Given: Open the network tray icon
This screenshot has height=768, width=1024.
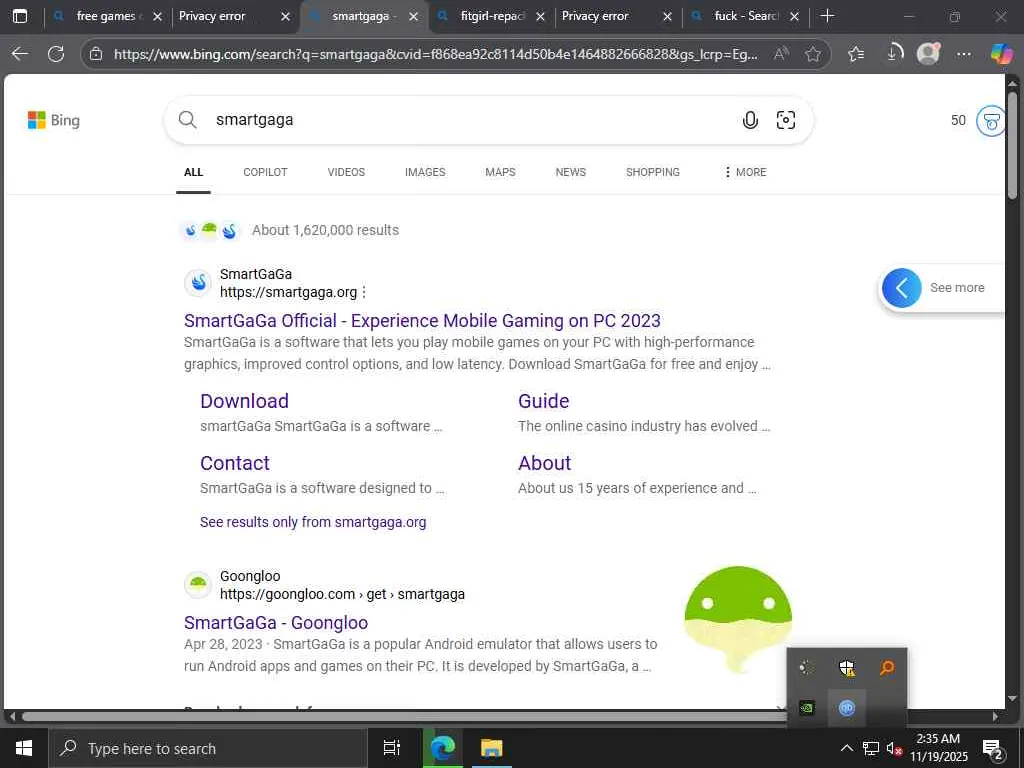Looking at the screenshot, I should point(871,749).
